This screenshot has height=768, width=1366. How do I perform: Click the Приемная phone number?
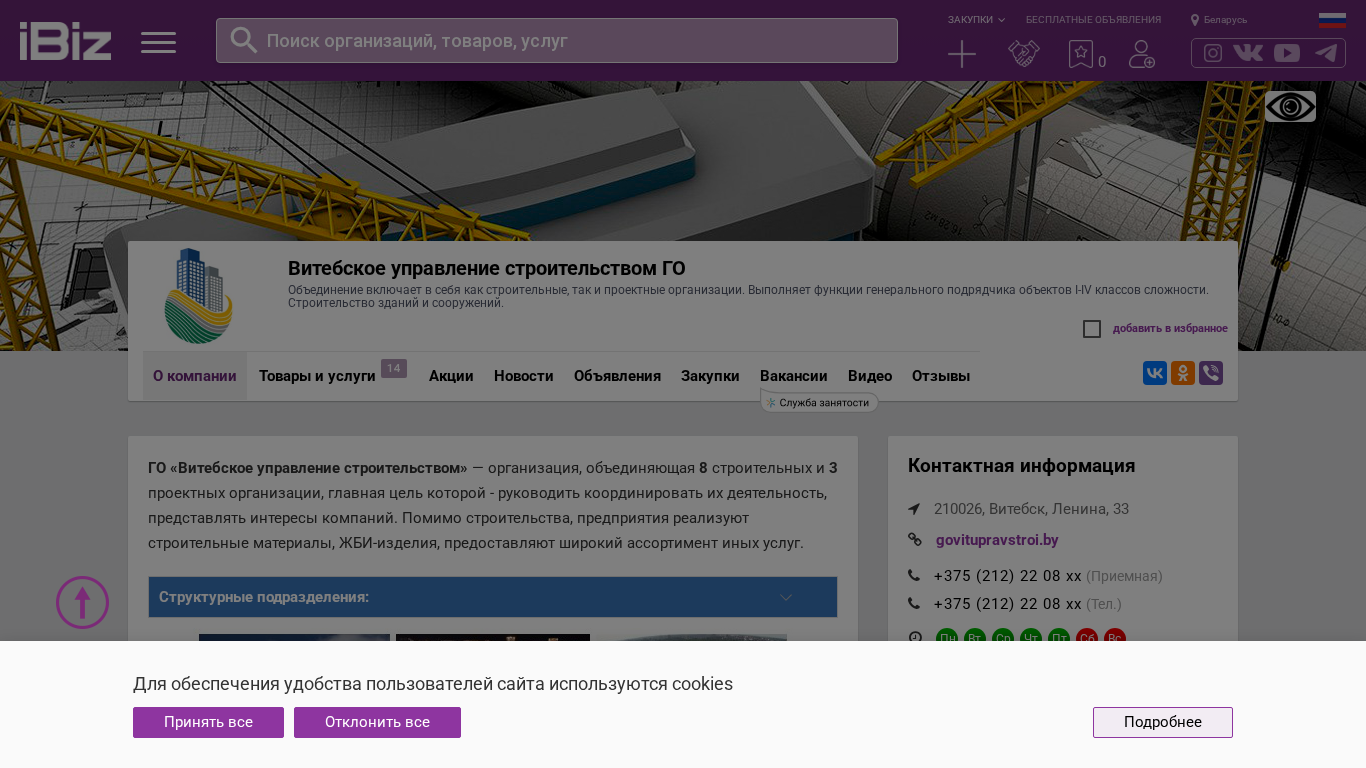tap(1008, 576)
